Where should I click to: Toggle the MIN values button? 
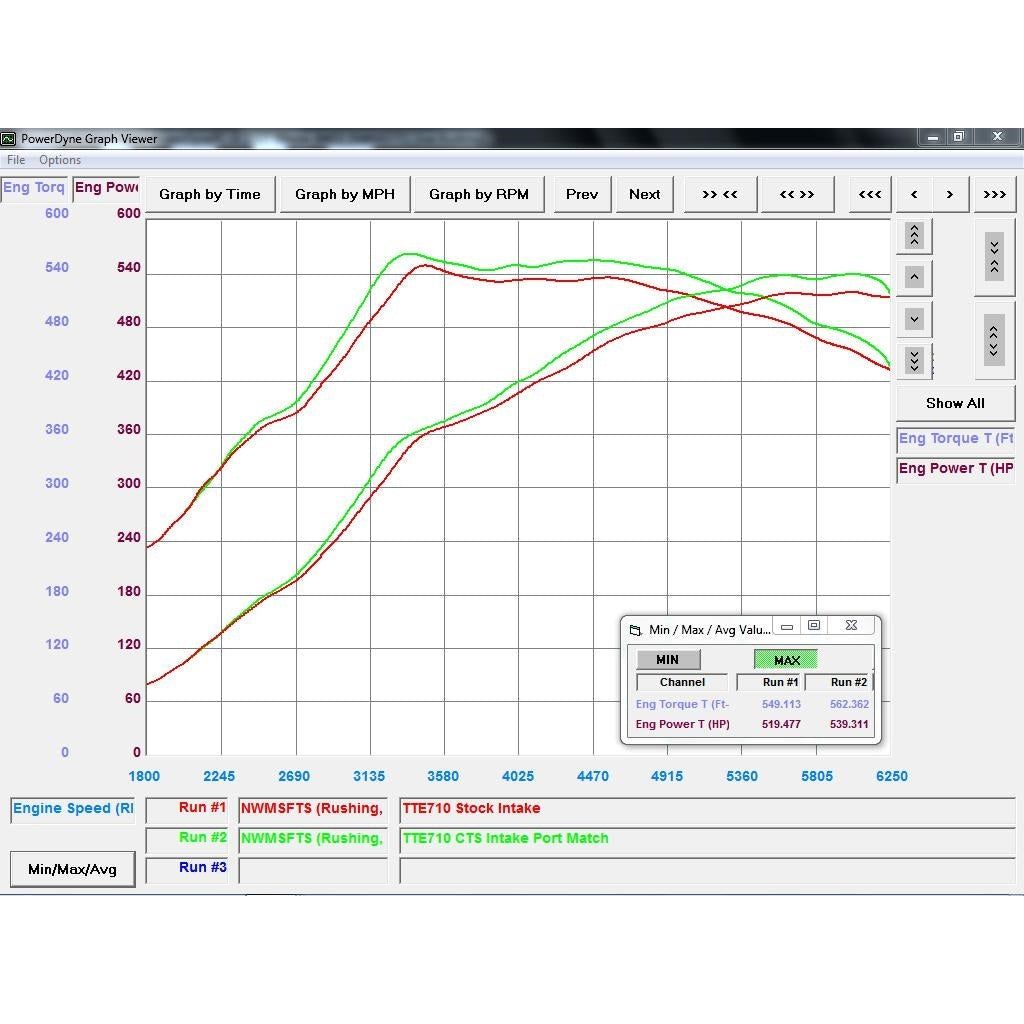tap(667, 660)
